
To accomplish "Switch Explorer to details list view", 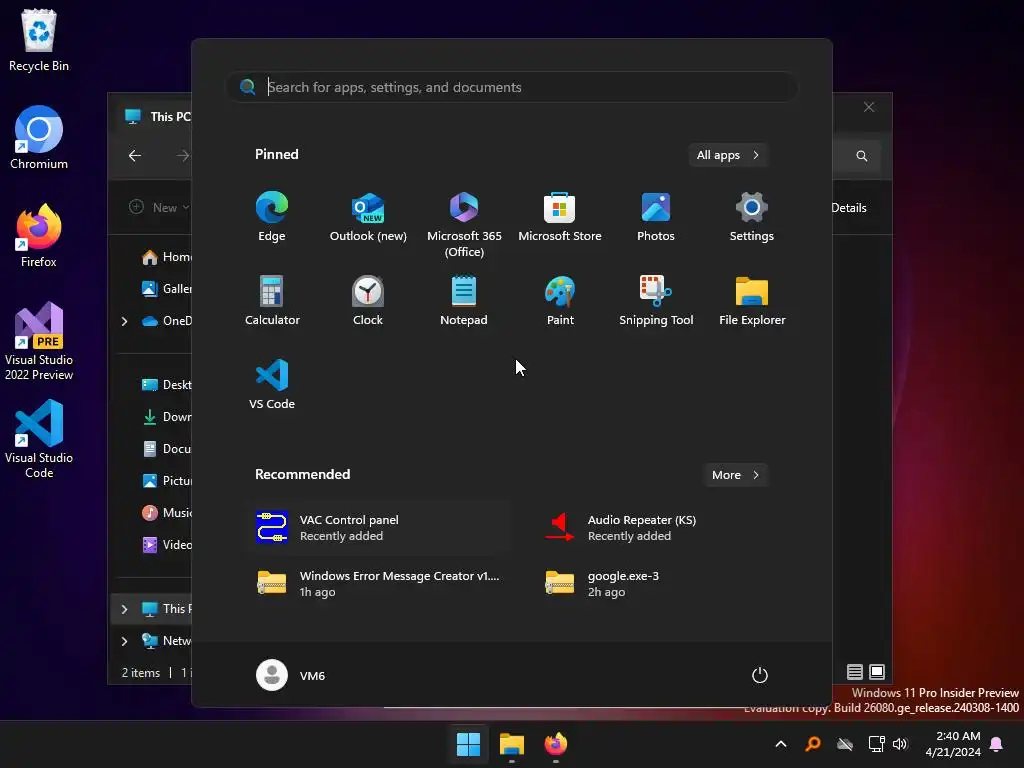I will [855, 671].
